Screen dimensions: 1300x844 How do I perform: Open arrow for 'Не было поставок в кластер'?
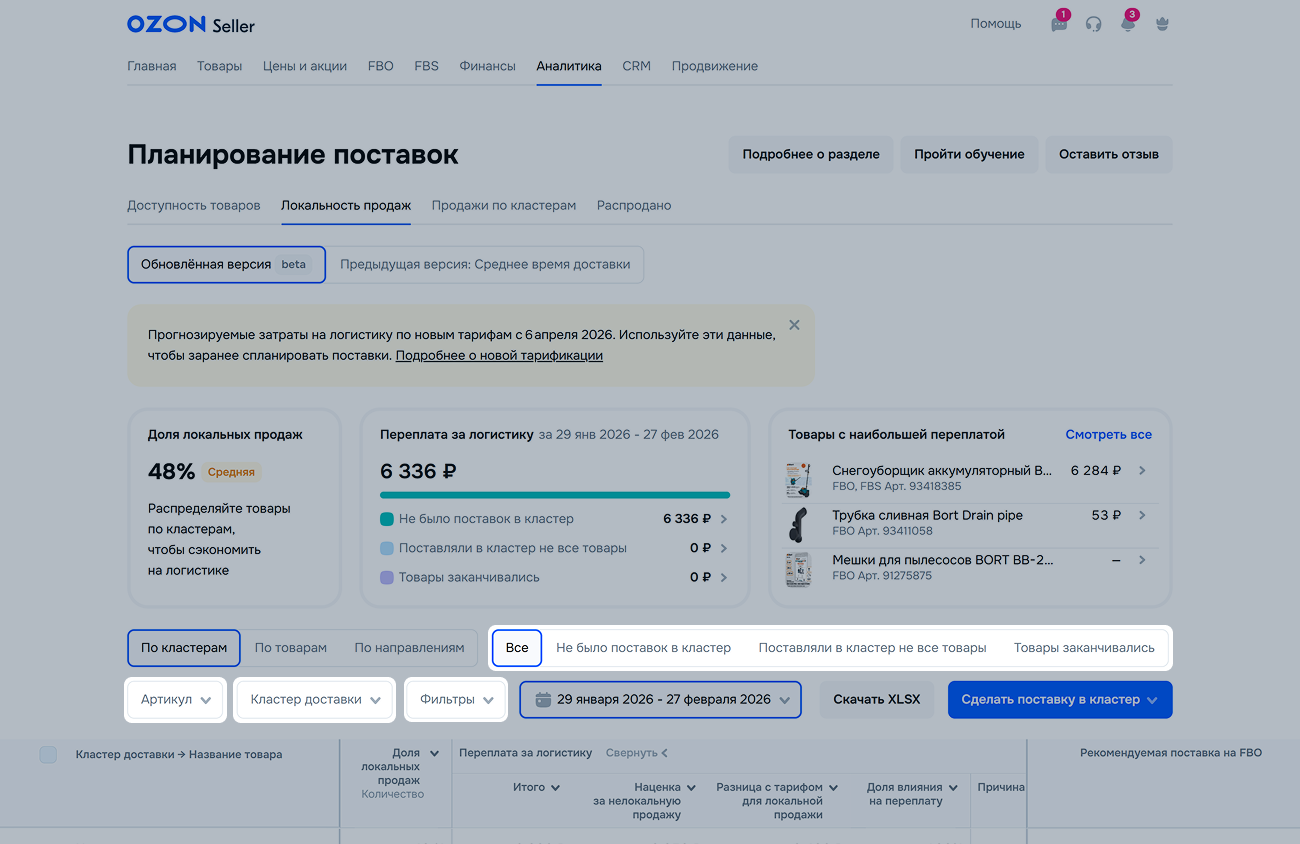723,519
